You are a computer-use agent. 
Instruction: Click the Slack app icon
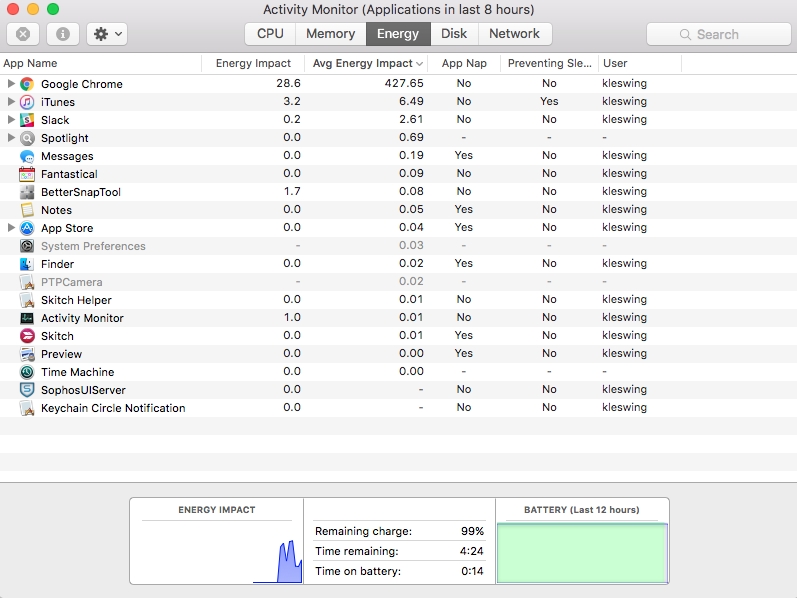click(27, 120)
